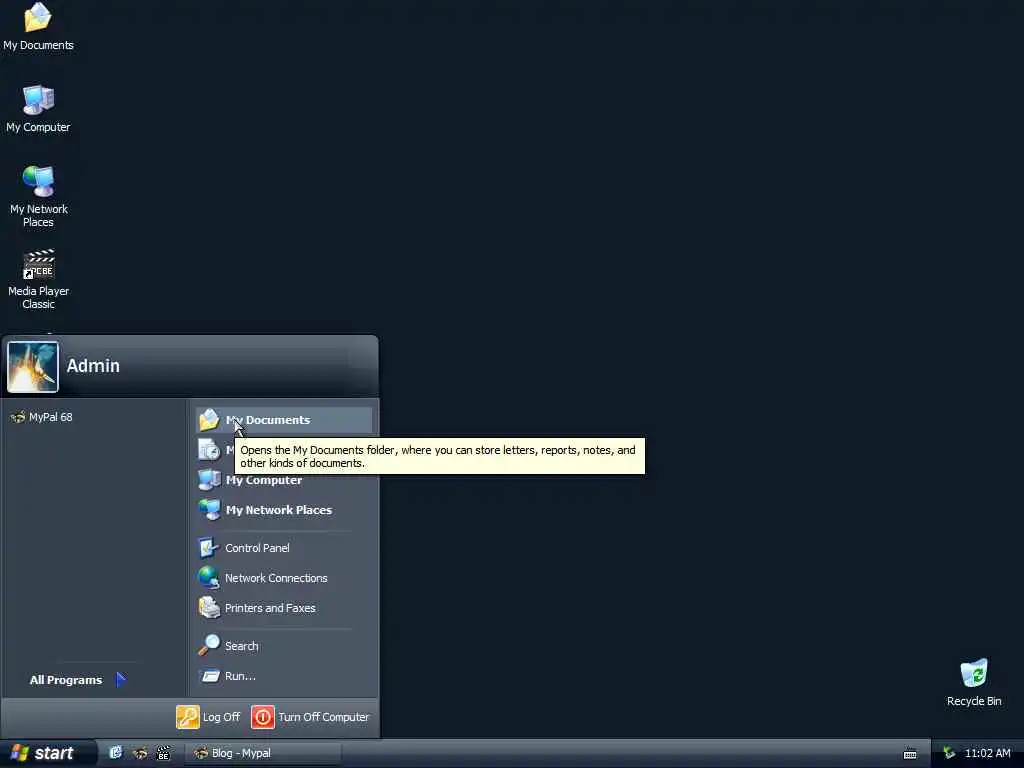Open Search from Start menu
This screenshot has height=768, width=1024.
284,646
